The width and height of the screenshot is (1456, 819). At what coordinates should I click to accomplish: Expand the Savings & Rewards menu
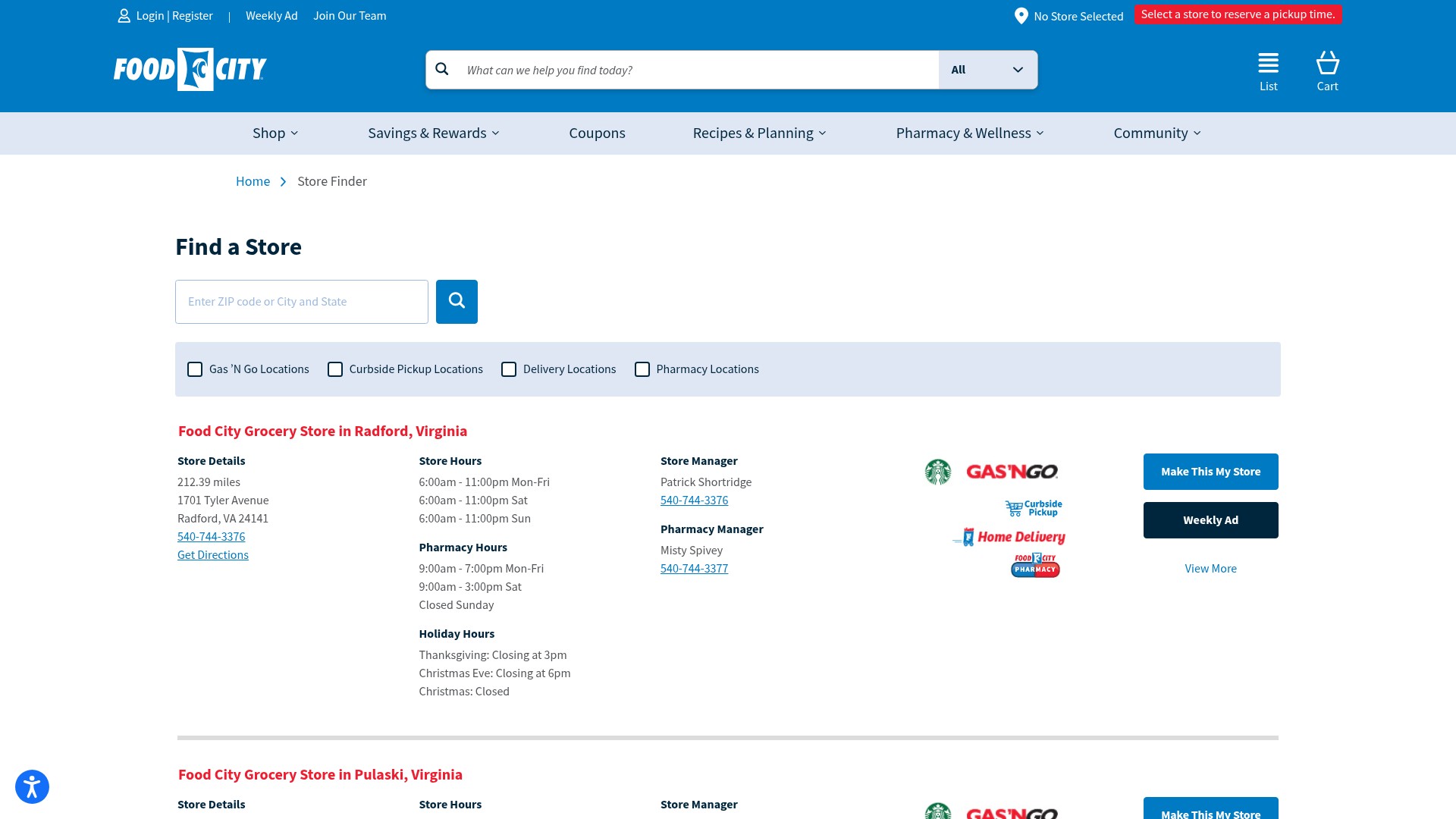click(434, 133)
